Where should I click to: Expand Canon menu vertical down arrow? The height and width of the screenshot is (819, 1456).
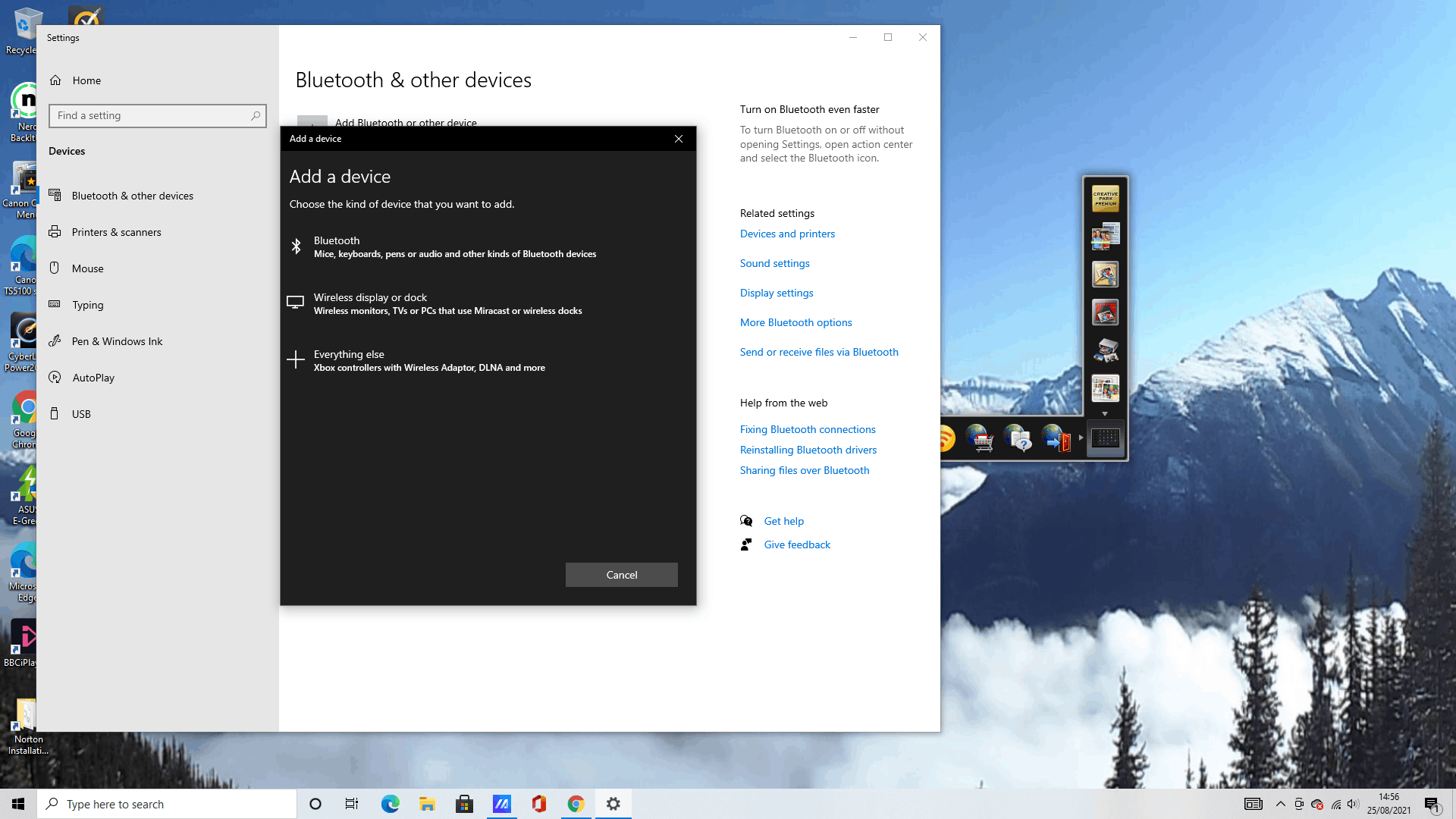(1105, 414)
